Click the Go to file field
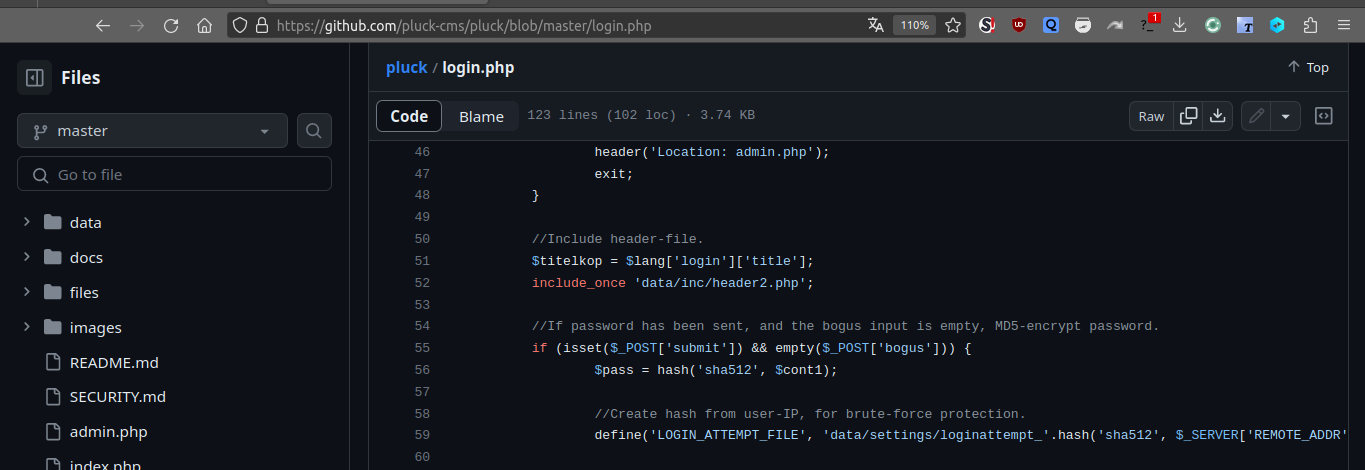1365x470 pixels. [174, 174]
